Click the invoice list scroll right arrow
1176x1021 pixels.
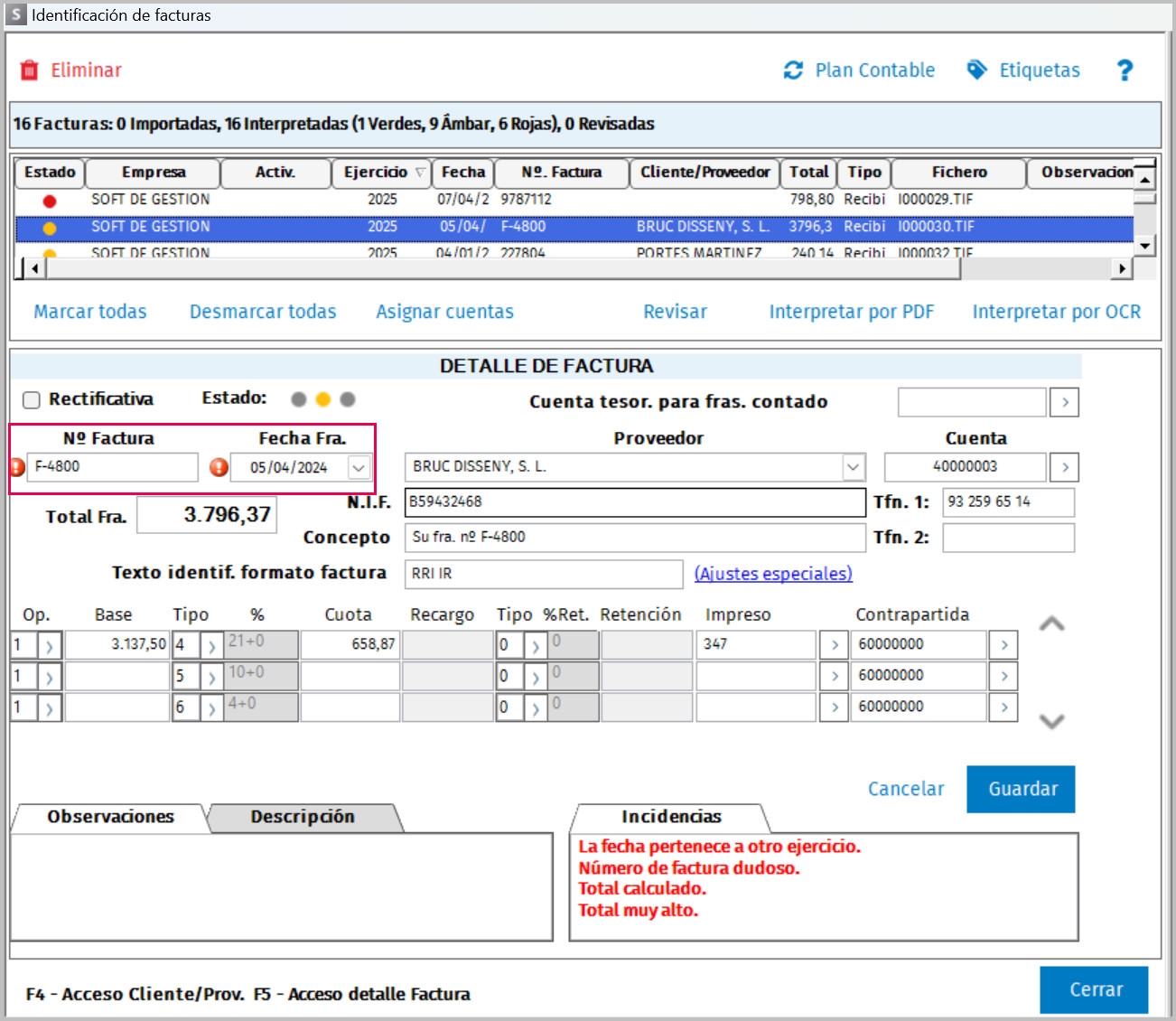(1122, 268)
